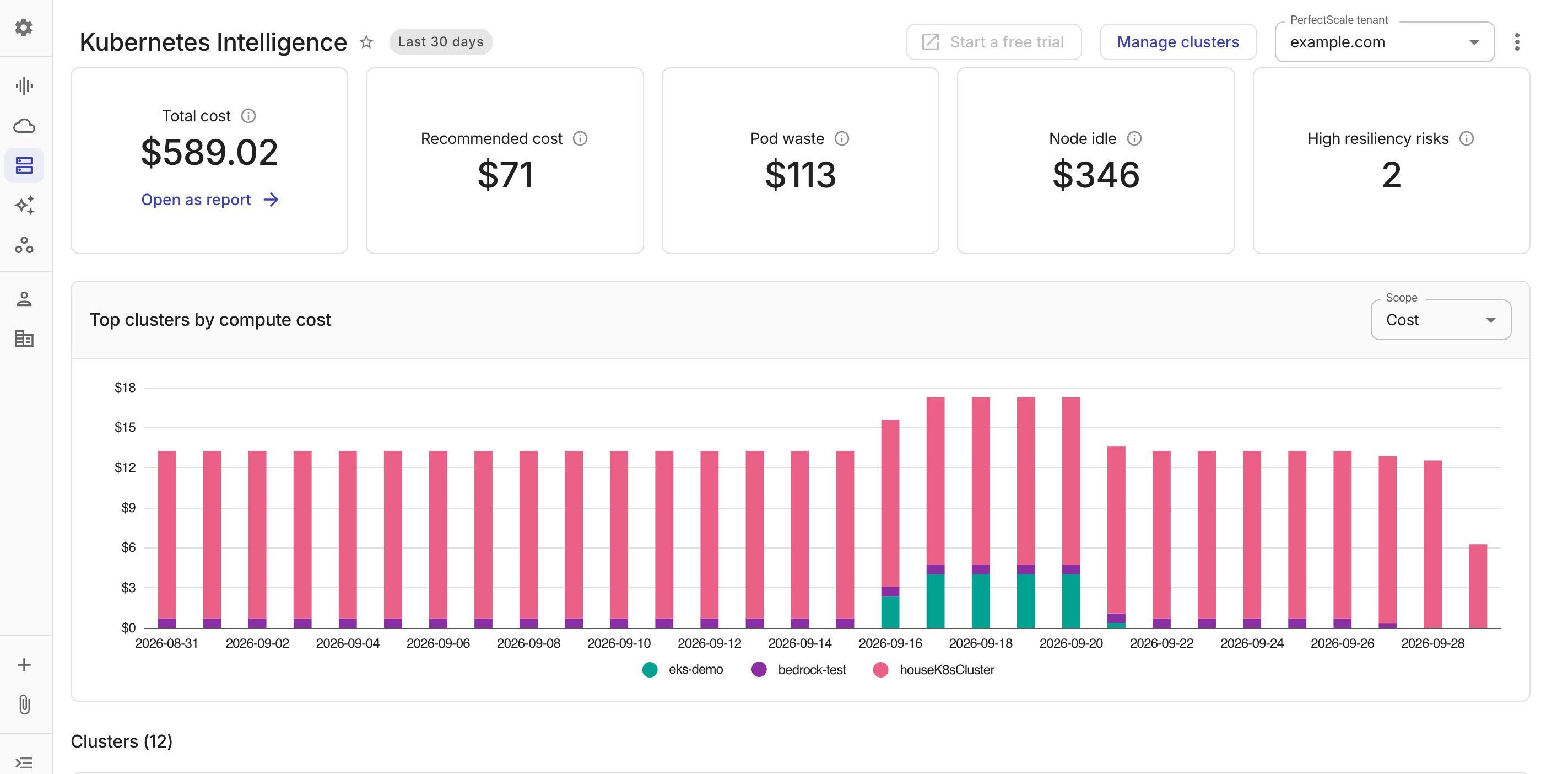Click the paperclip attachment icon in sidebar
Image resolution: width=1568 pixels, height=774 pixels.
coord(24,705)
